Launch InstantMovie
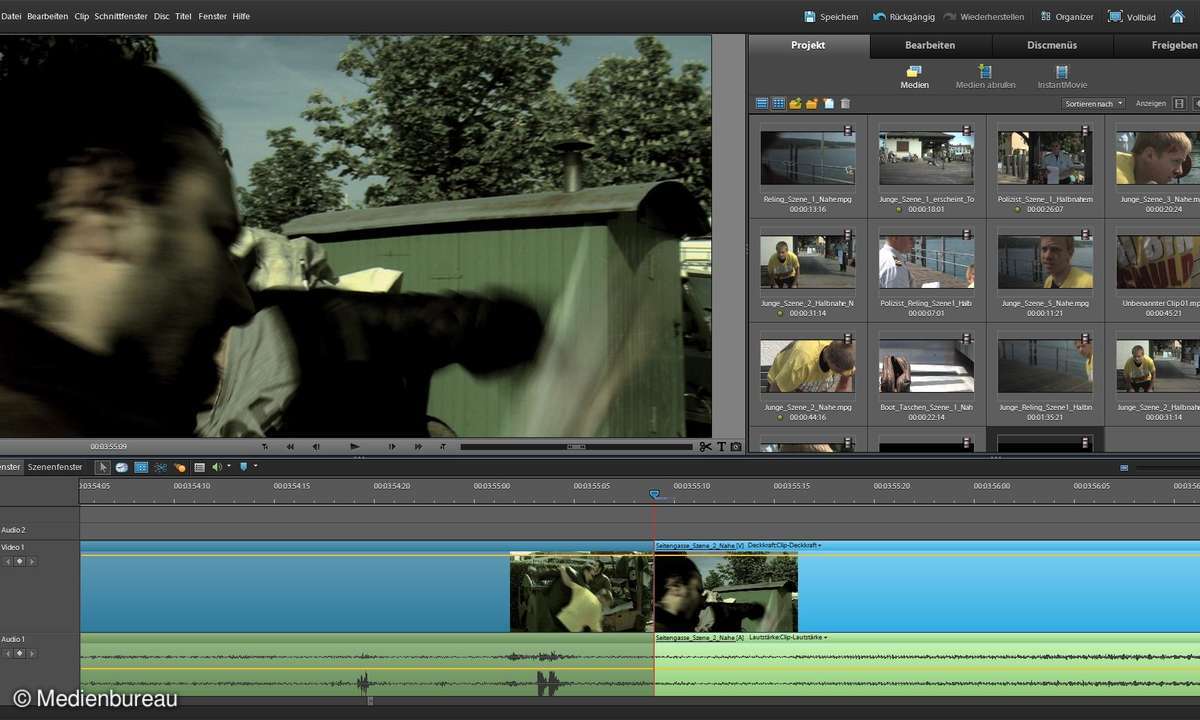 point(1062,77)
